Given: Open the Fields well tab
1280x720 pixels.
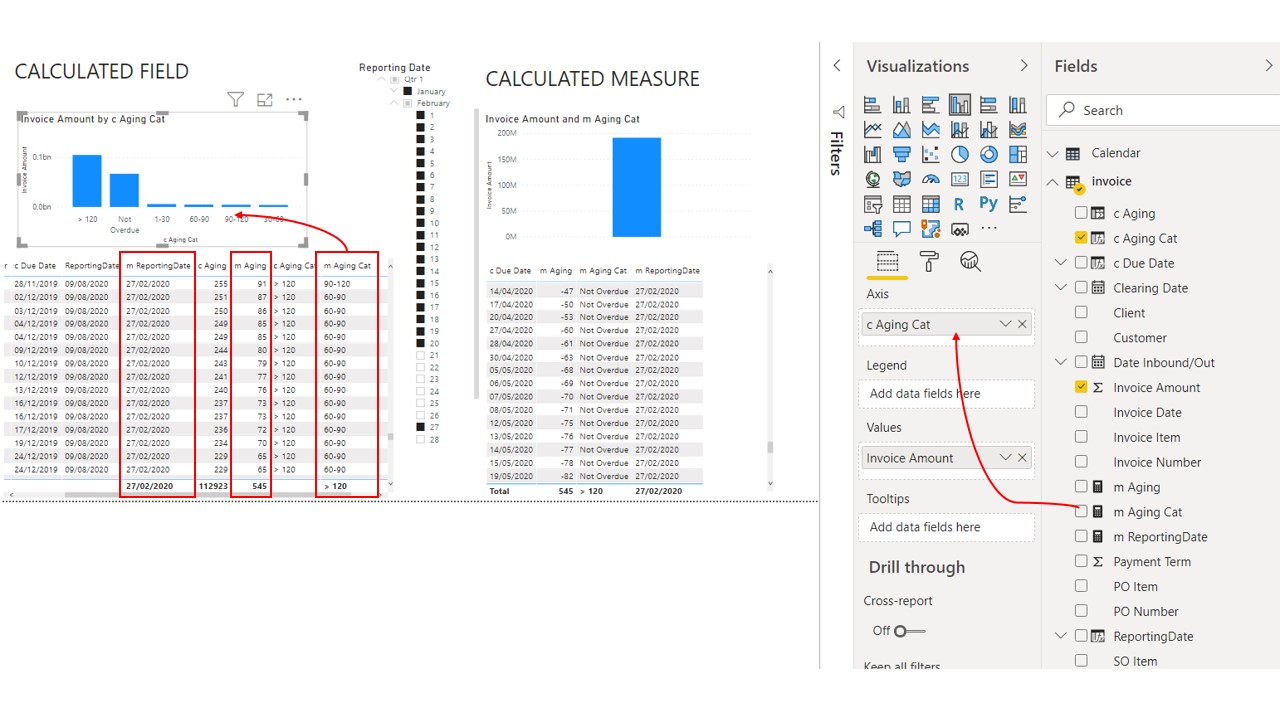Looking at the screenshot, I should pyautogui.click(x=887, y=262).
